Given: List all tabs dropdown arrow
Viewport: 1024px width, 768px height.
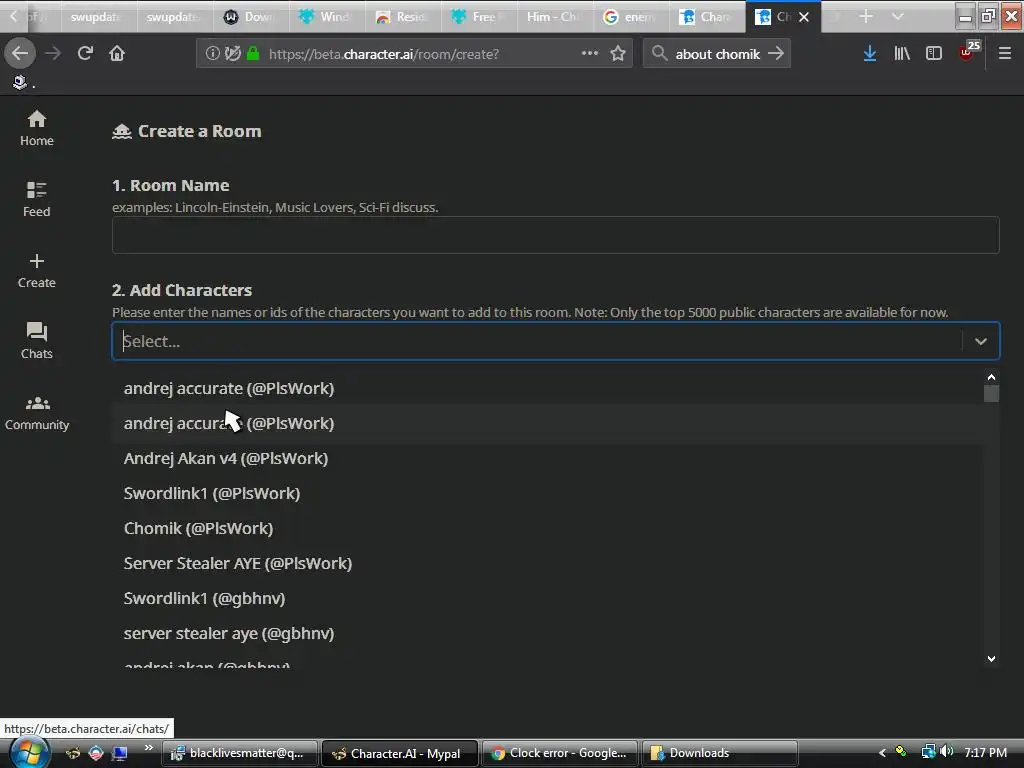Looking at the screenshot, I should pyautogui.click(x=898, y=16).
